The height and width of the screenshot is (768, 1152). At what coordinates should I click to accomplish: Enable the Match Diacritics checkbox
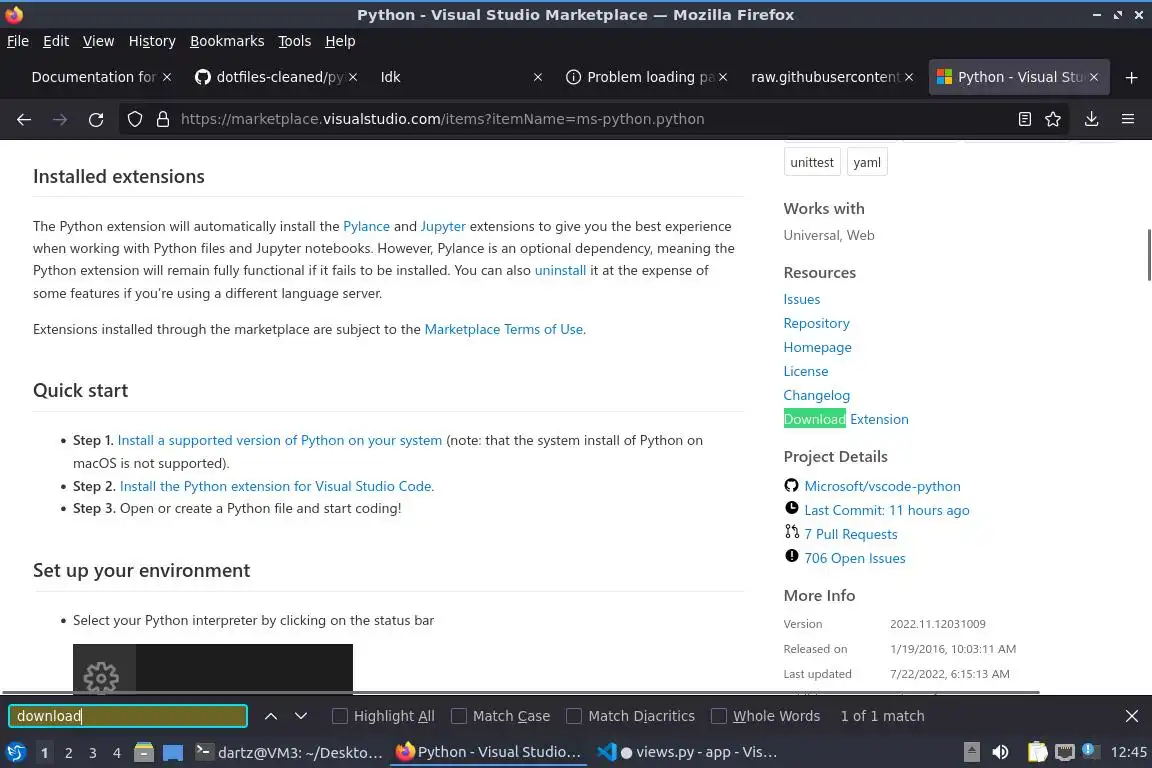click(574, 716)
